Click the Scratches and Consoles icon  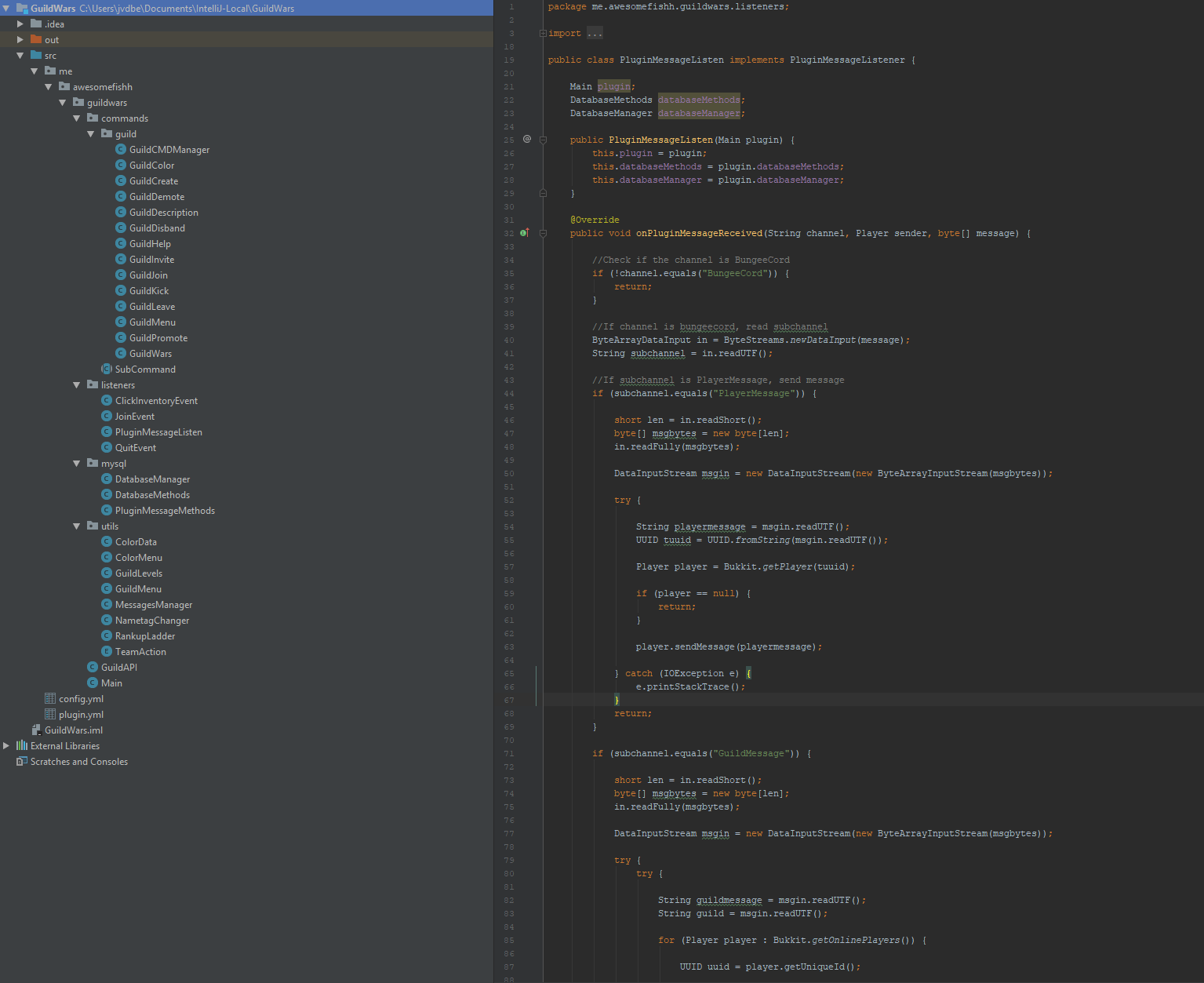[x=22, y=761]
